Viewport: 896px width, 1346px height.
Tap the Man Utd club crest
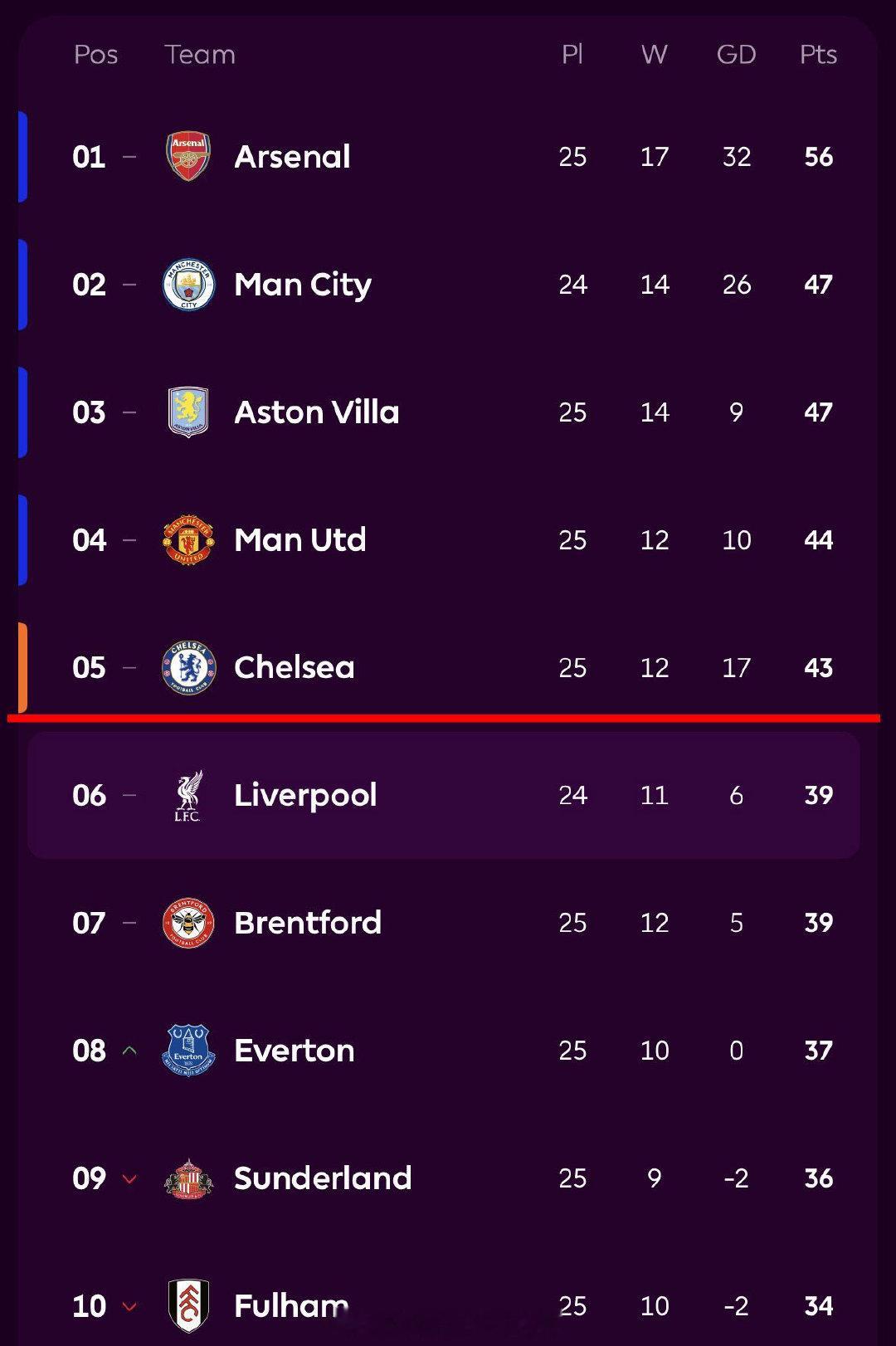coord(188,540)
